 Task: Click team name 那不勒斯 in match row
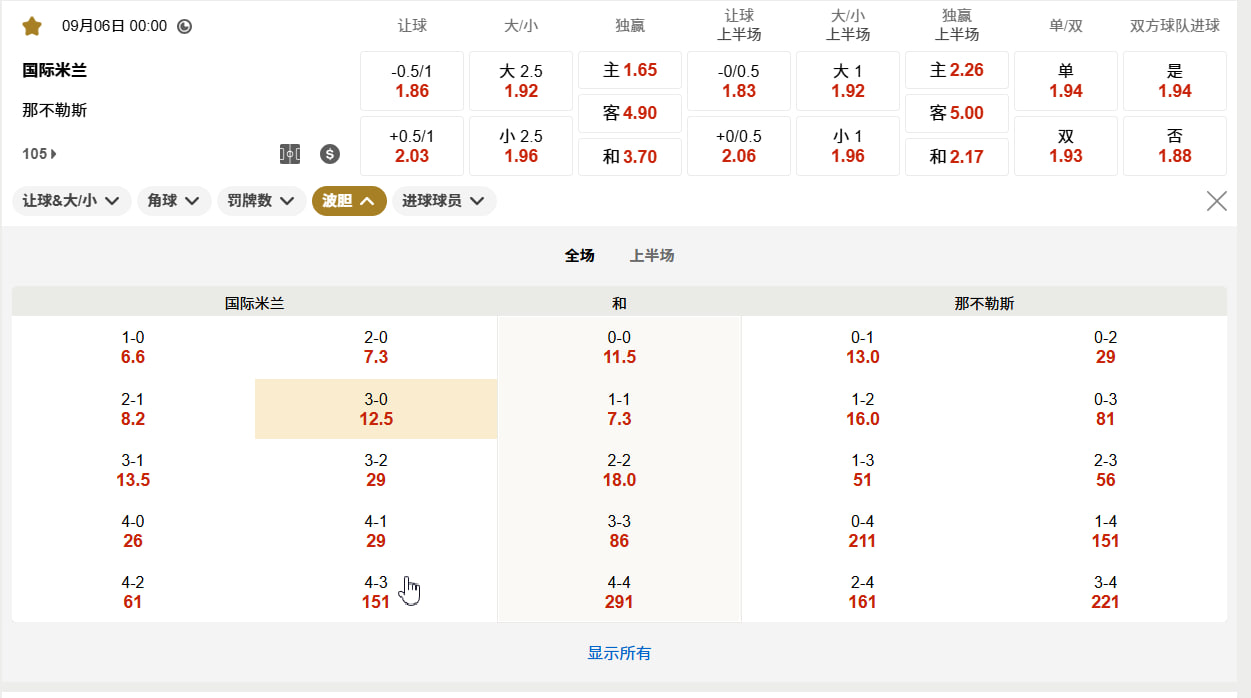[55, 110]
